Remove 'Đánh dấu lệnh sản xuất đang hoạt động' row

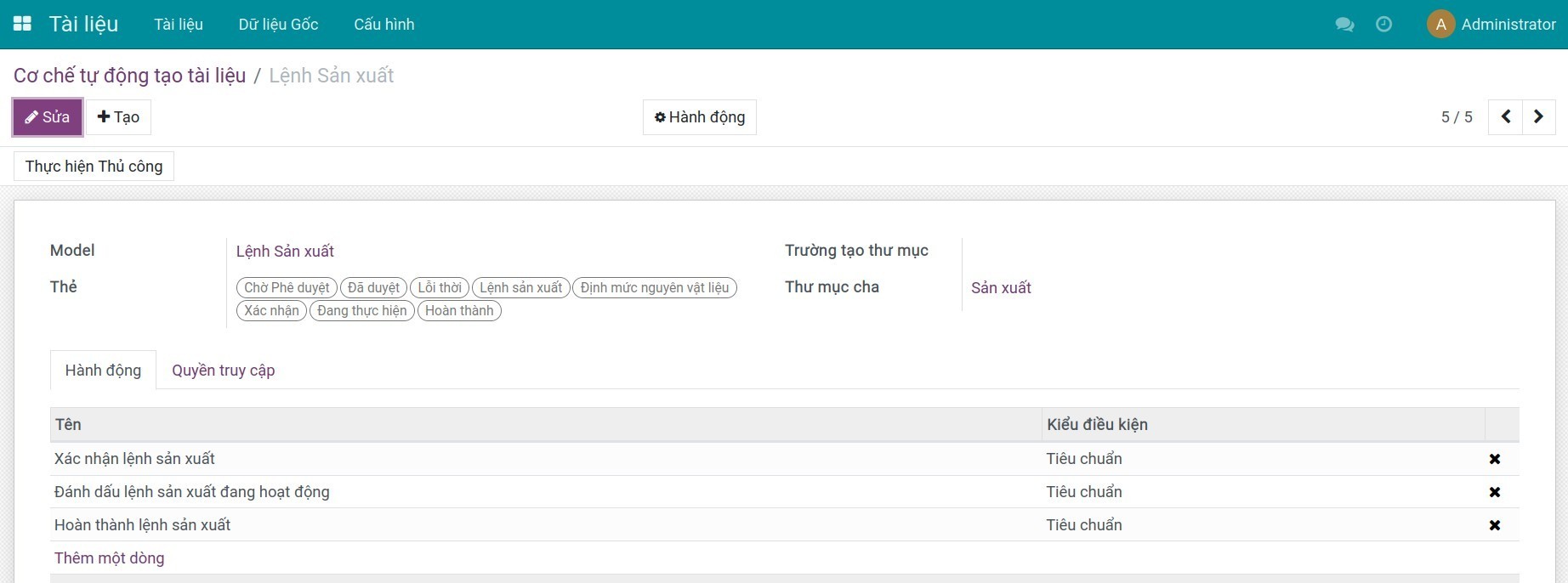pyautogui.click(x=1494, y=492)
